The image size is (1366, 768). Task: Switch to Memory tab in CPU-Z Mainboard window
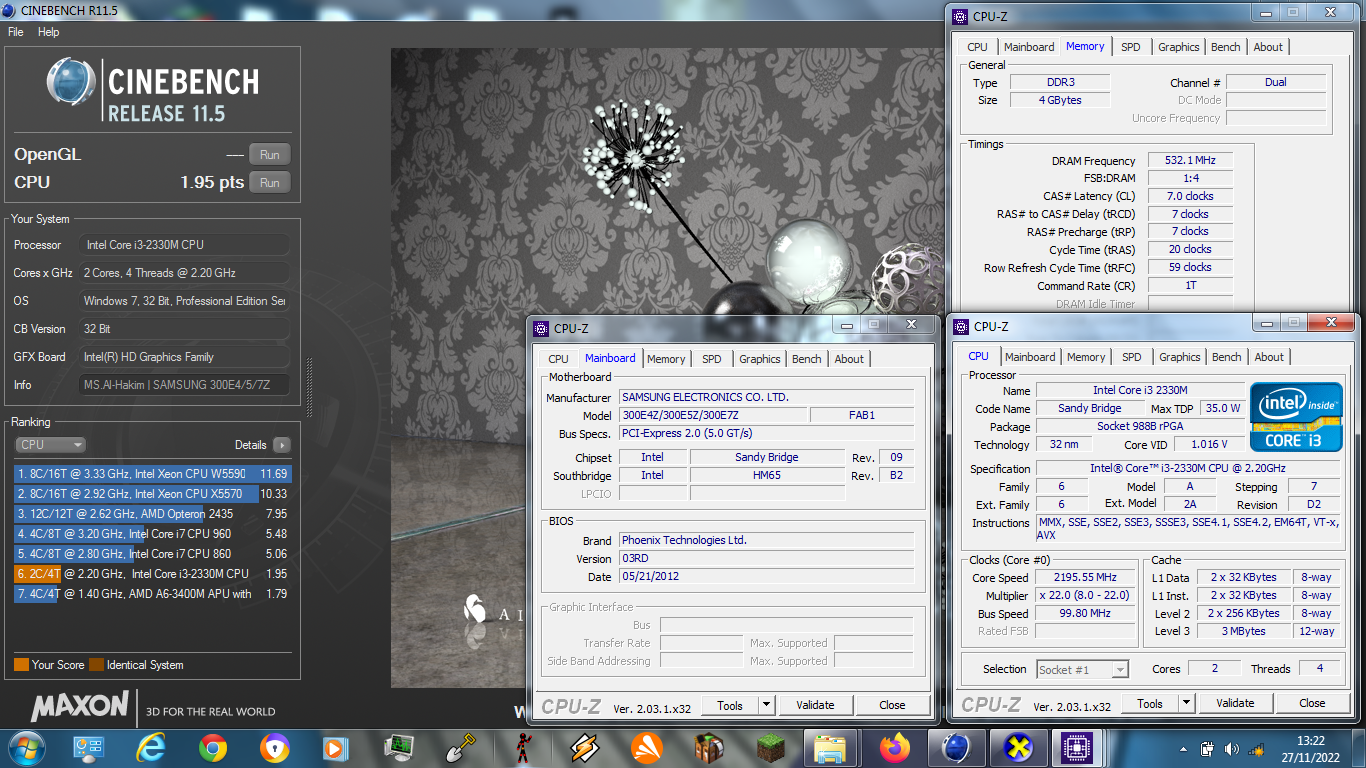(666, 359)
